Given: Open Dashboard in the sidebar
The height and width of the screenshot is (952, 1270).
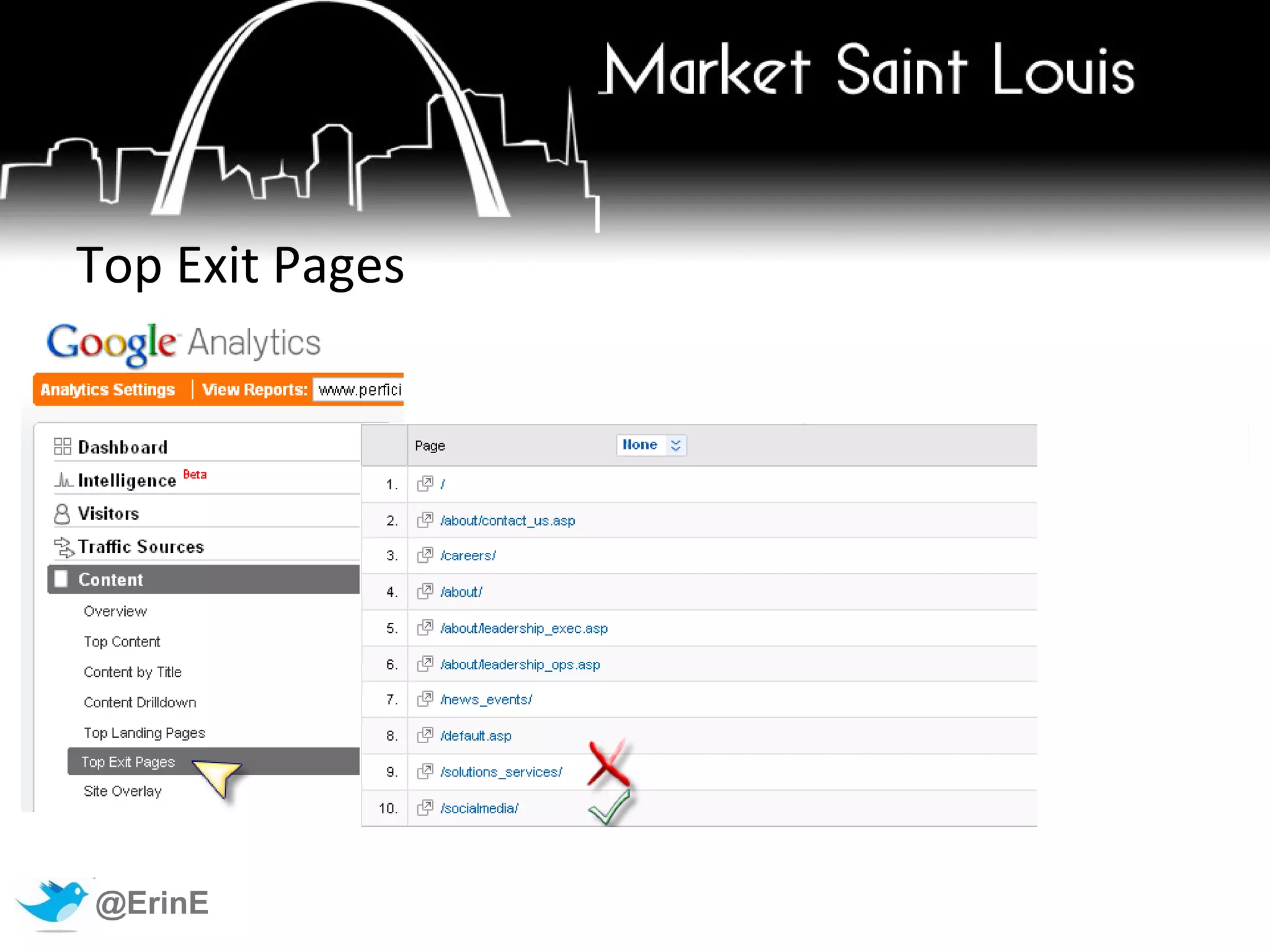Looking at the screenshot, I should point(123,447).
